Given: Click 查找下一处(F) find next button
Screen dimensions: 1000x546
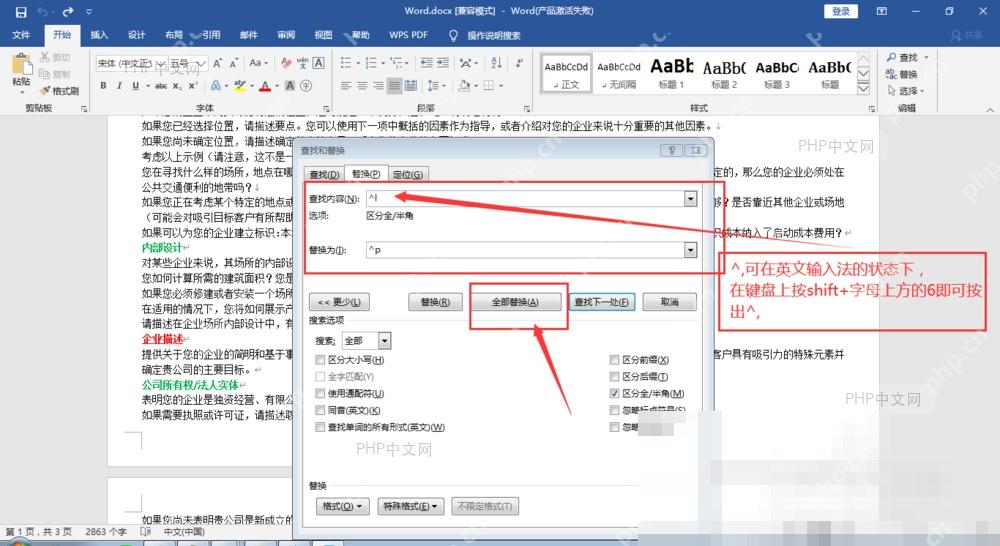Looking at the screenshot, I should pos(601,302).
